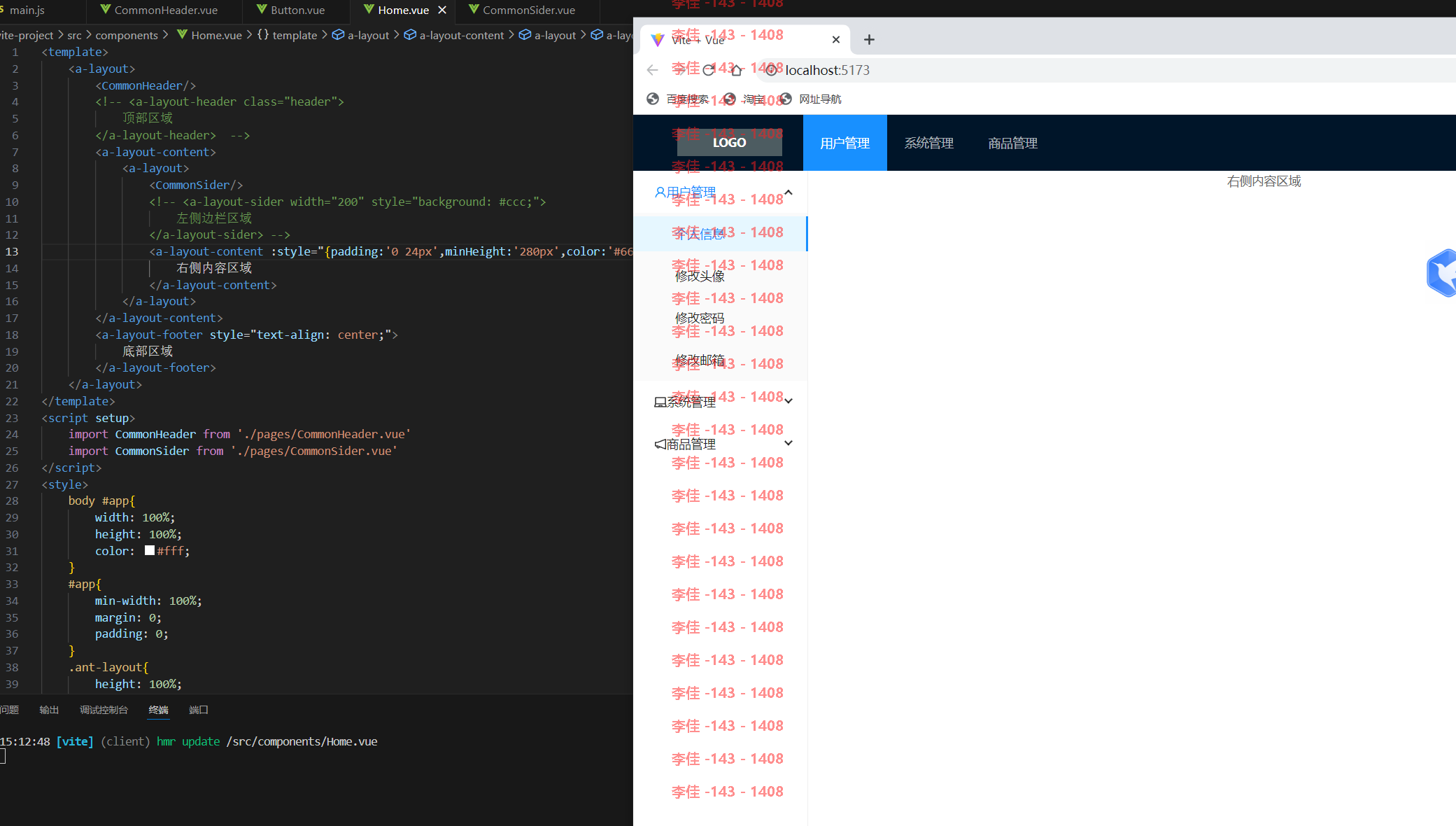The image size is (1456, 826).
Task: Open the 调试控制台 panel tab
Action: pyautogui.click(x=104, y=710)
